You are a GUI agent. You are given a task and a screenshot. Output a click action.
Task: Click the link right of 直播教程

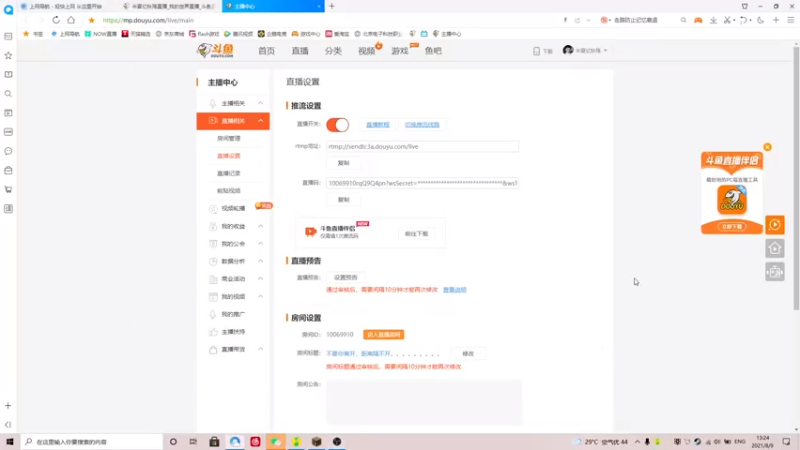click(422, 124)
